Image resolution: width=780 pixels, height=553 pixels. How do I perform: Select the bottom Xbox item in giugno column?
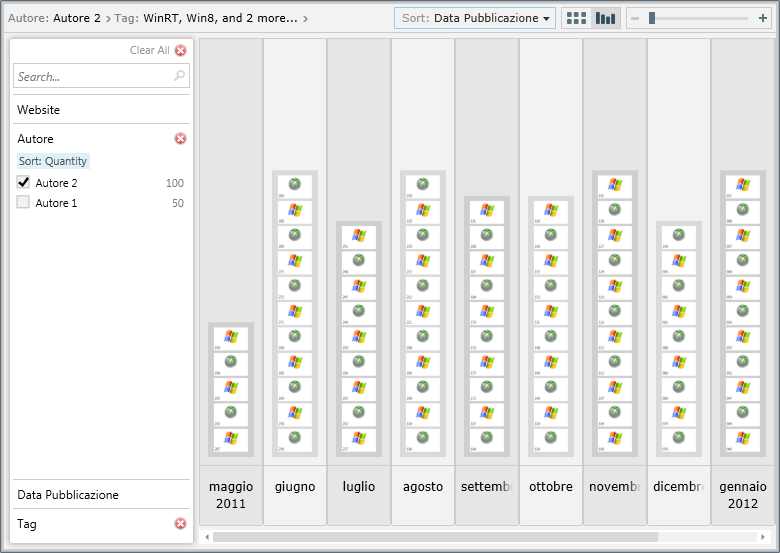(x=295, y=440)
